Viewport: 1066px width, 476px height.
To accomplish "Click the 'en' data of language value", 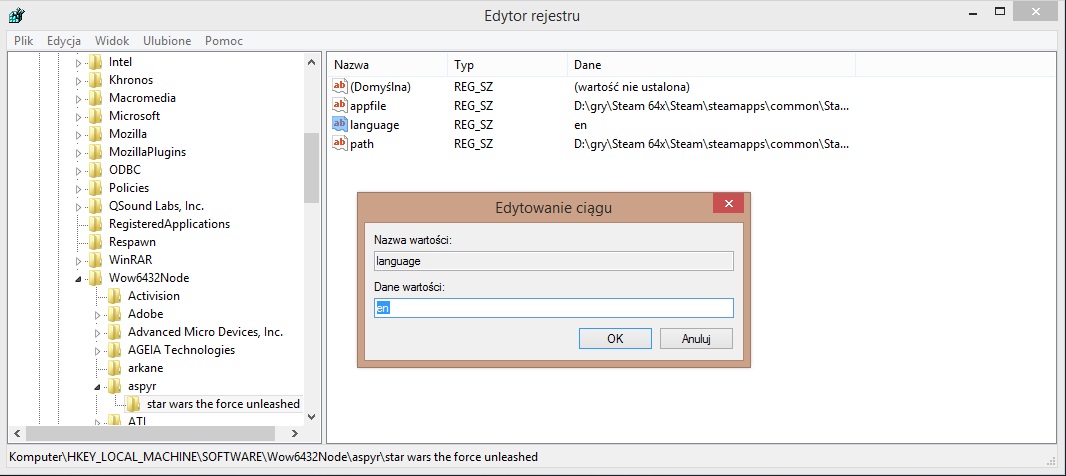I will tap(580, 125).
